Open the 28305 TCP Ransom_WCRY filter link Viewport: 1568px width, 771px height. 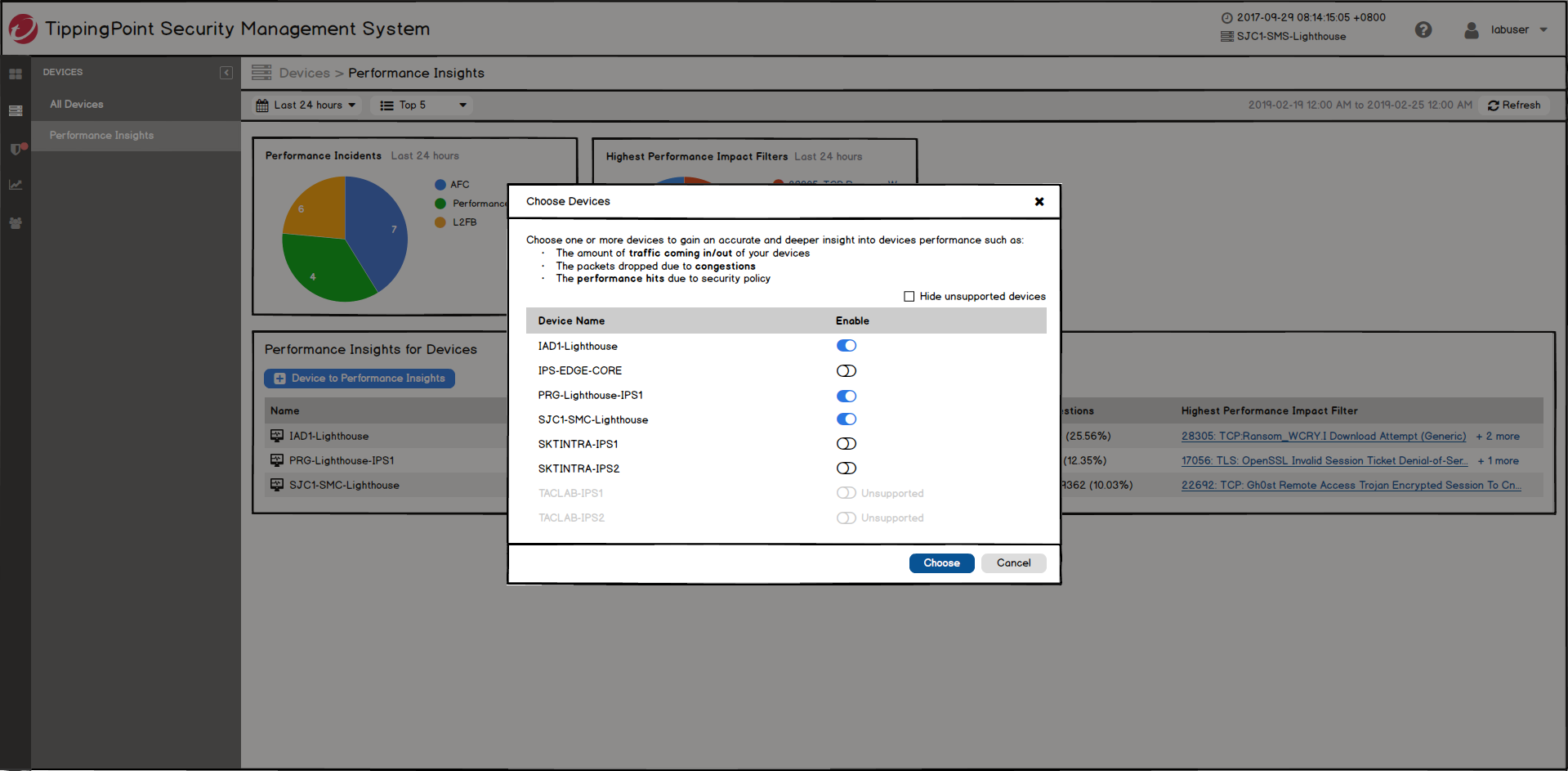click(x=1324, y=437)
